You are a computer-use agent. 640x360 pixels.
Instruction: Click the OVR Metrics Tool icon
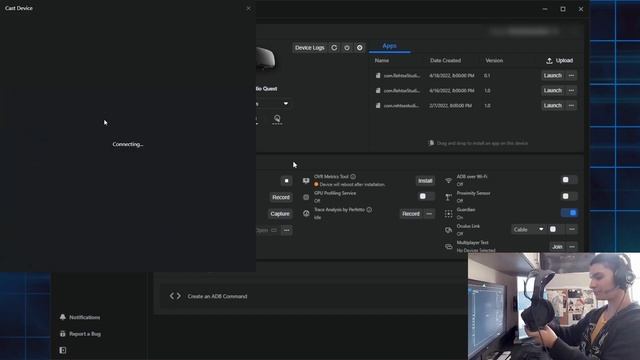(x=306, y=181)
